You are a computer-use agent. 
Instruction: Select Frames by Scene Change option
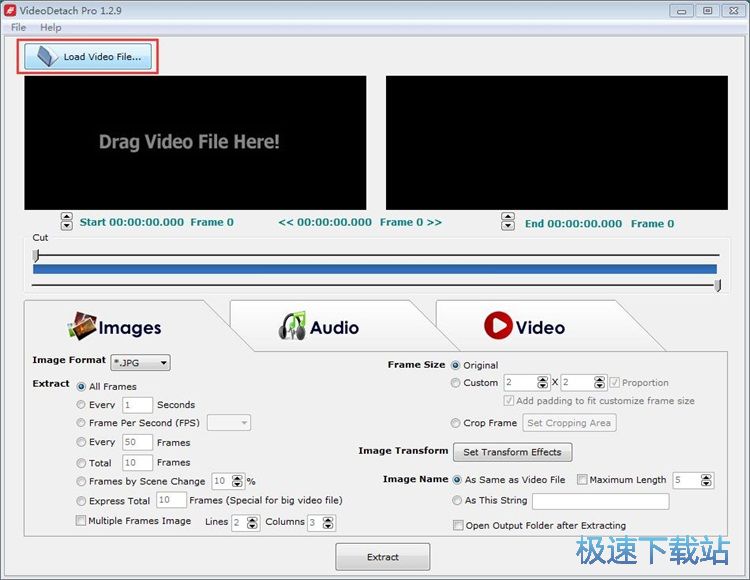coord(81,482)
